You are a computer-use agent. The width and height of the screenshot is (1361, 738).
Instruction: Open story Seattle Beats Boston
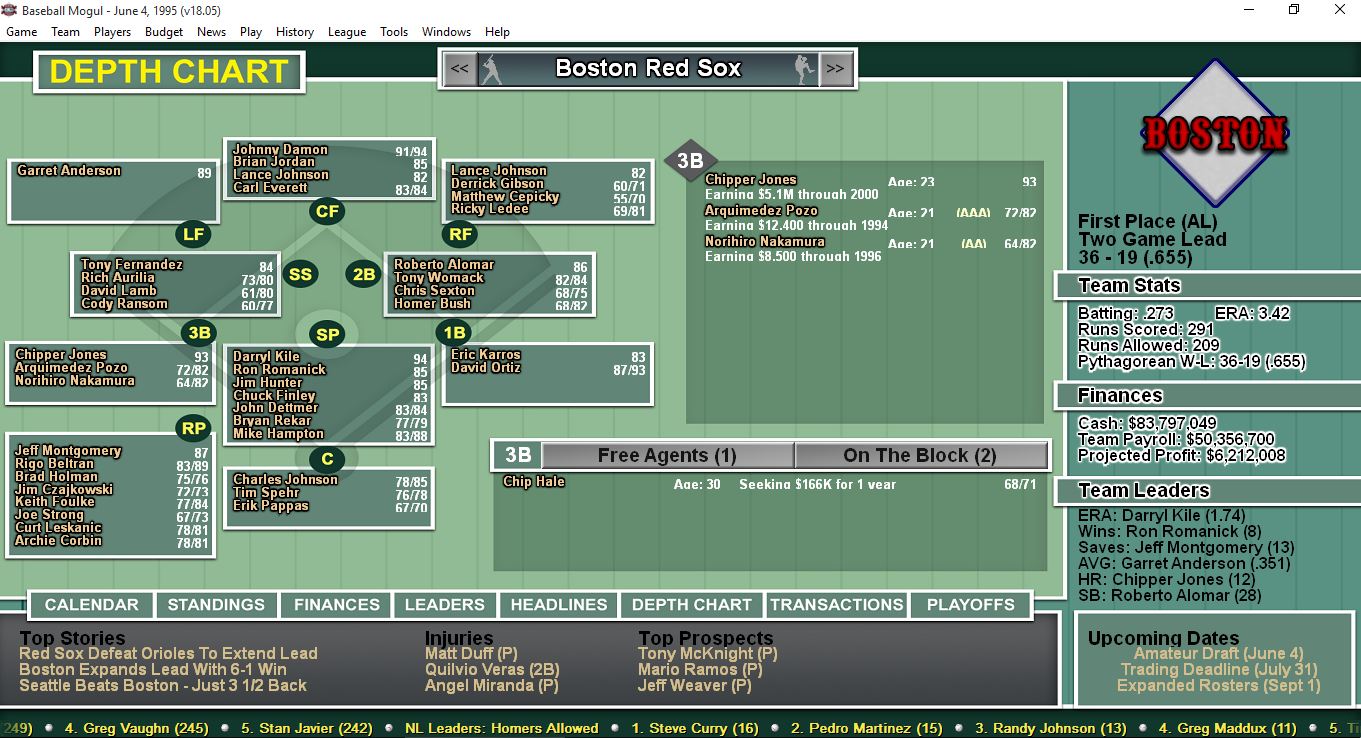click(163, 686)
